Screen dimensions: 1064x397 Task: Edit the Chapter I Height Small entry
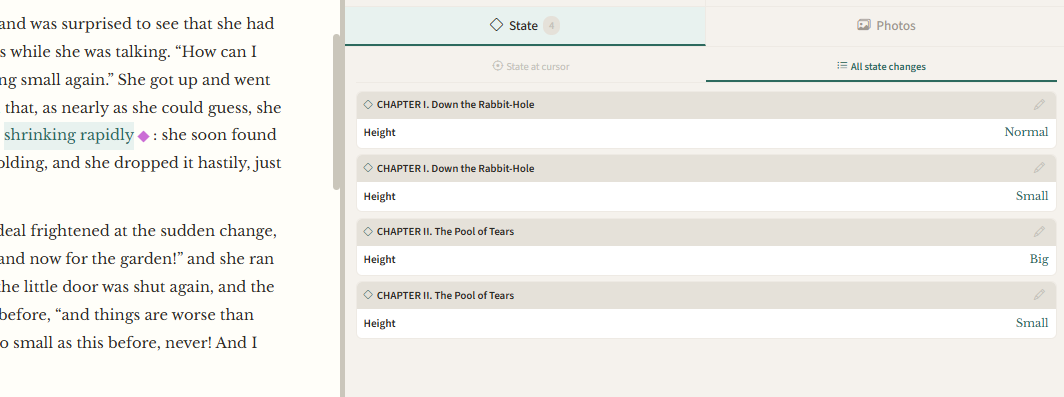click(x=1039, y=168)
